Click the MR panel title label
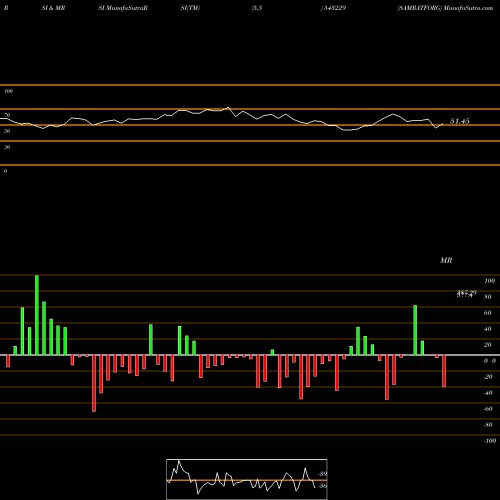This screenshot has height=500, width=500. 446,260
